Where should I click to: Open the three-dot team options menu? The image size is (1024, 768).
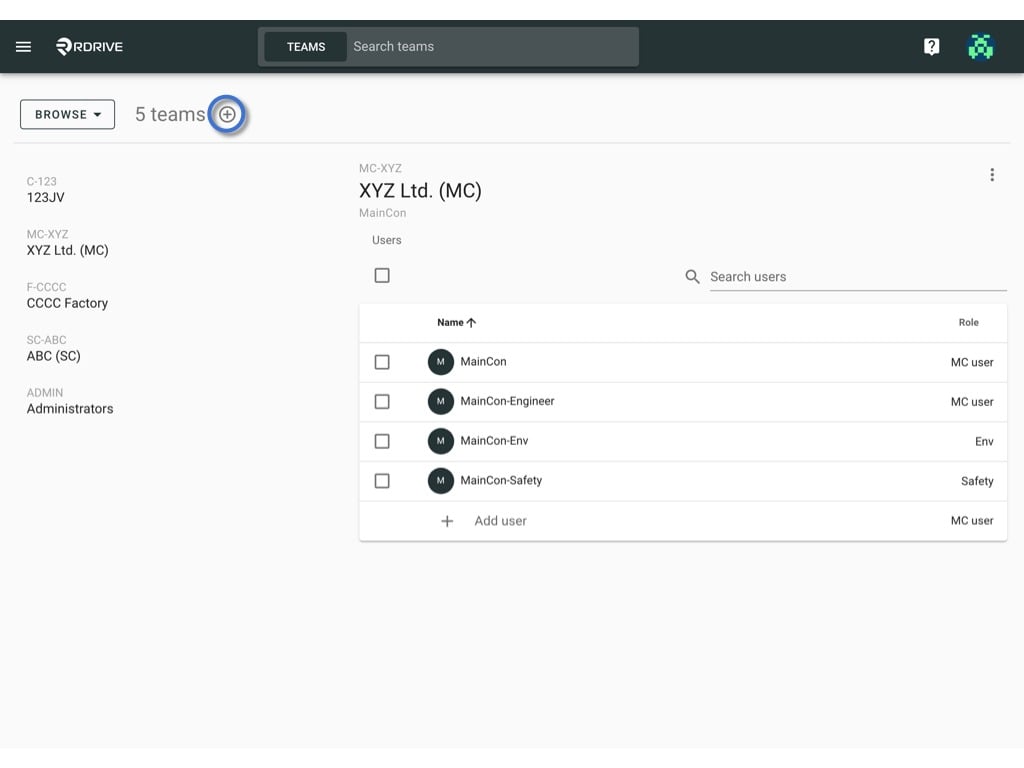coord(992,174)
